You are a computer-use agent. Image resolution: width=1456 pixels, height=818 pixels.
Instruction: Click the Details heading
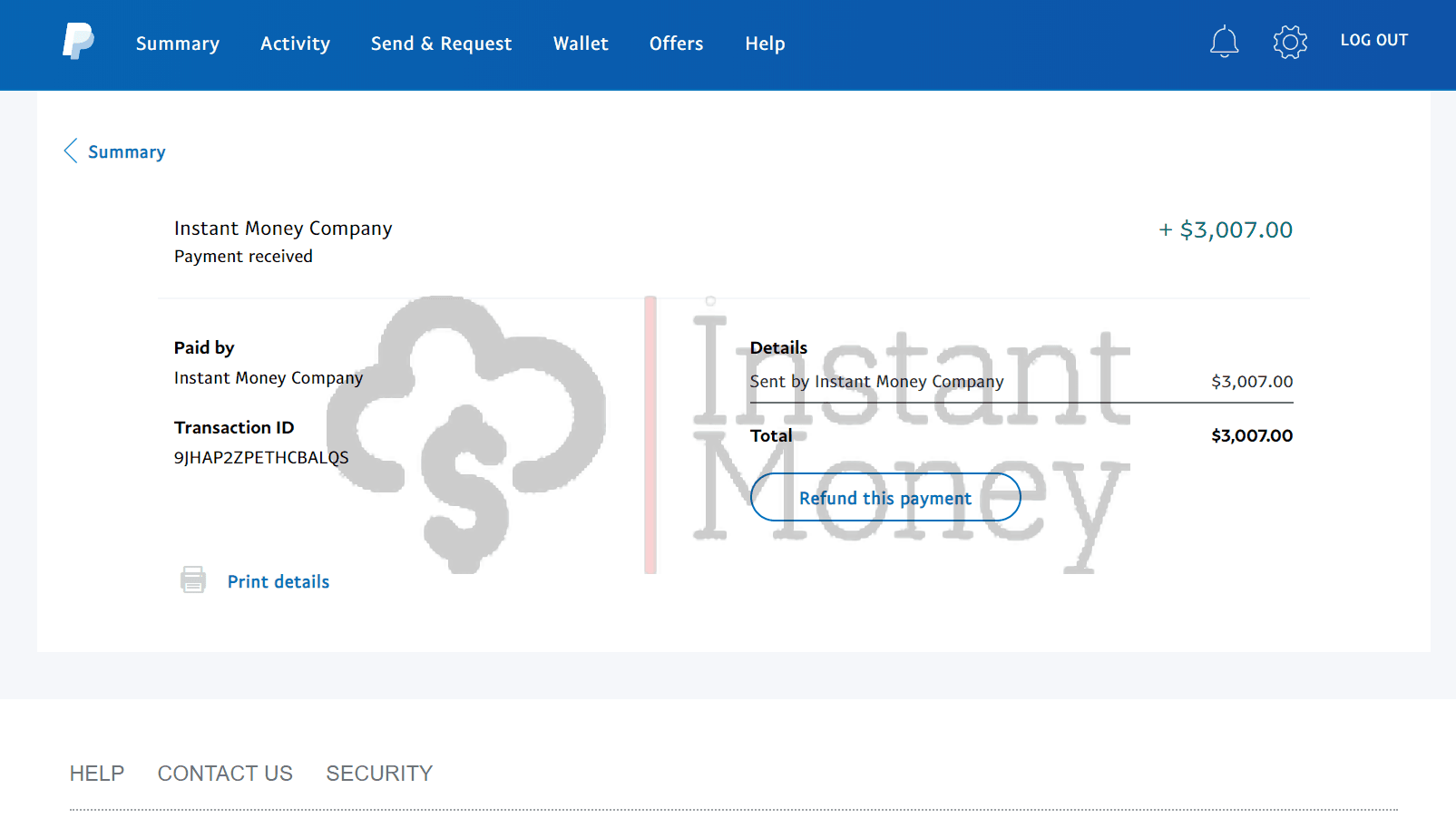[778, 347]
